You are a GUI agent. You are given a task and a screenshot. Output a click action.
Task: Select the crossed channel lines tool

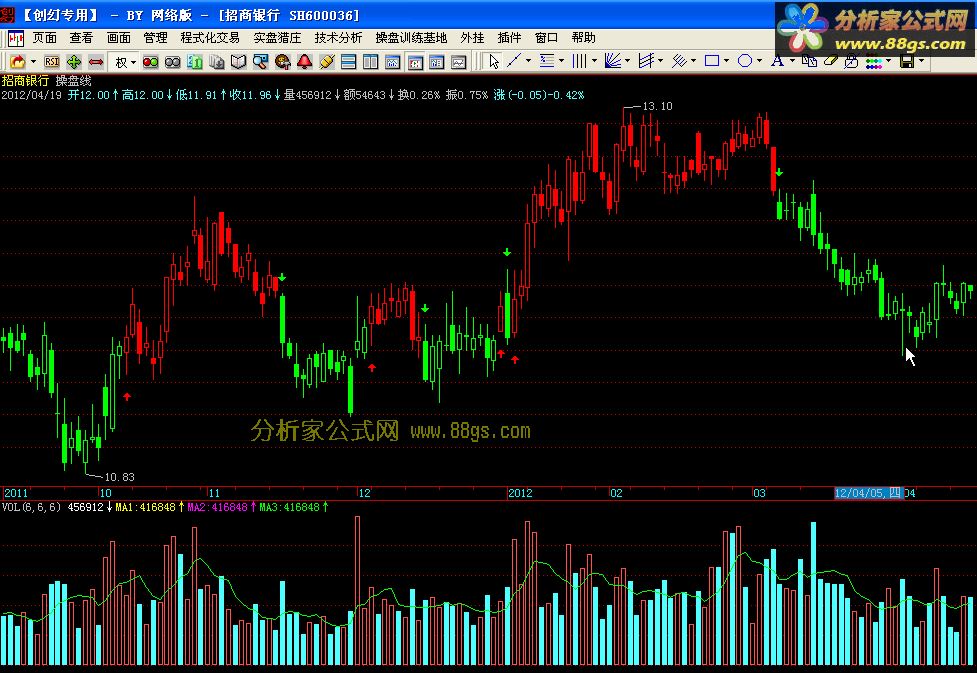coord(646,60)
